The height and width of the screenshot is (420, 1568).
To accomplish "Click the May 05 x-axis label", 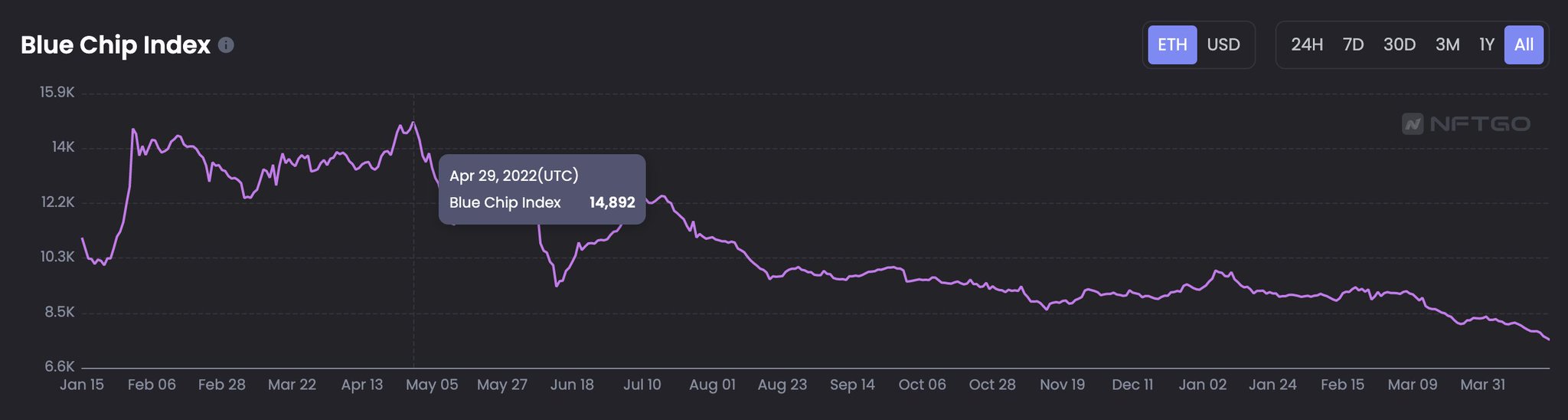I will click(x=431, y=385).
